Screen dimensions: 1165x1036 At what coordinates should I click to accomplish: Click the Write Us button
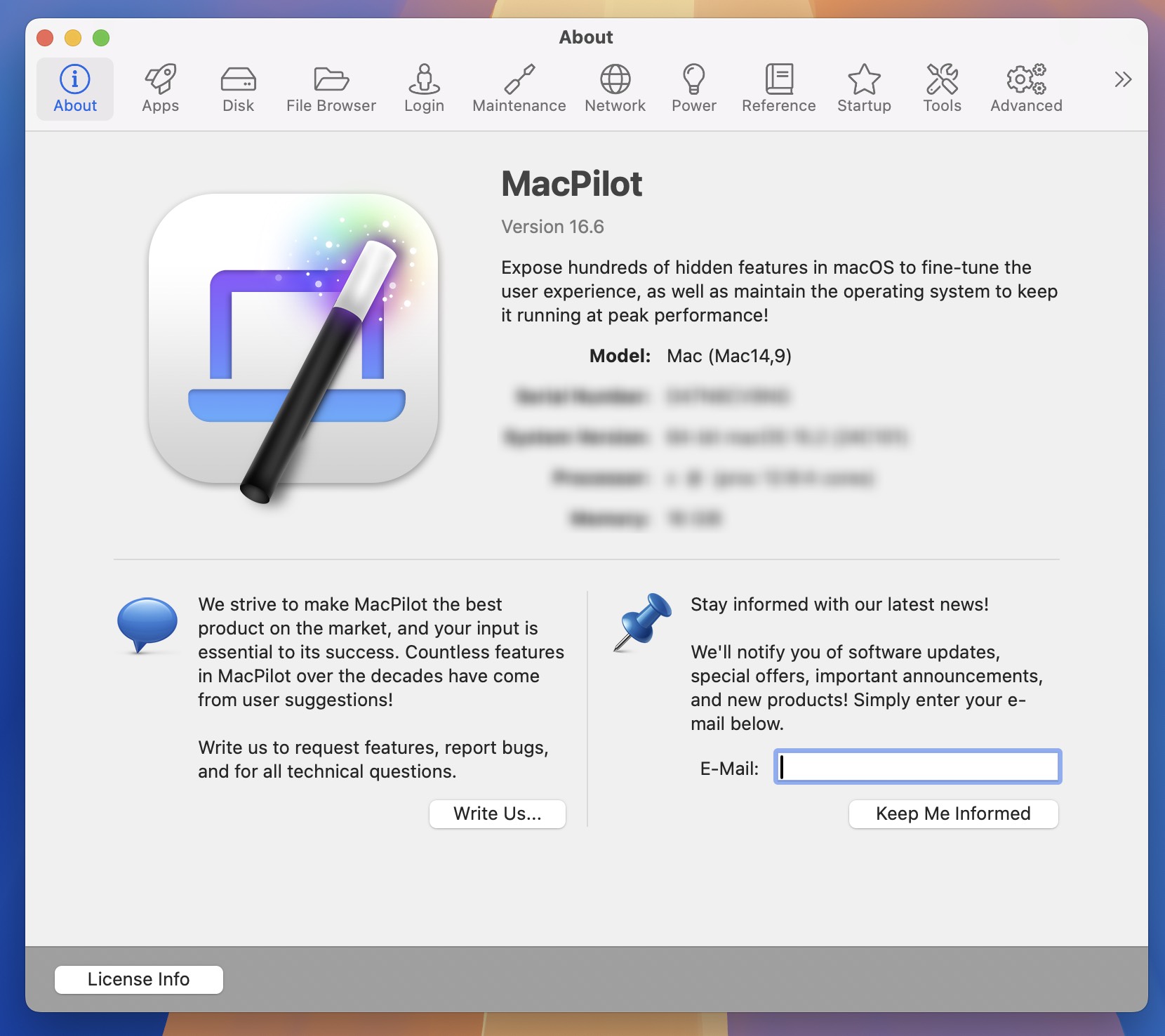pyautogui.click(x=497, y=813)
